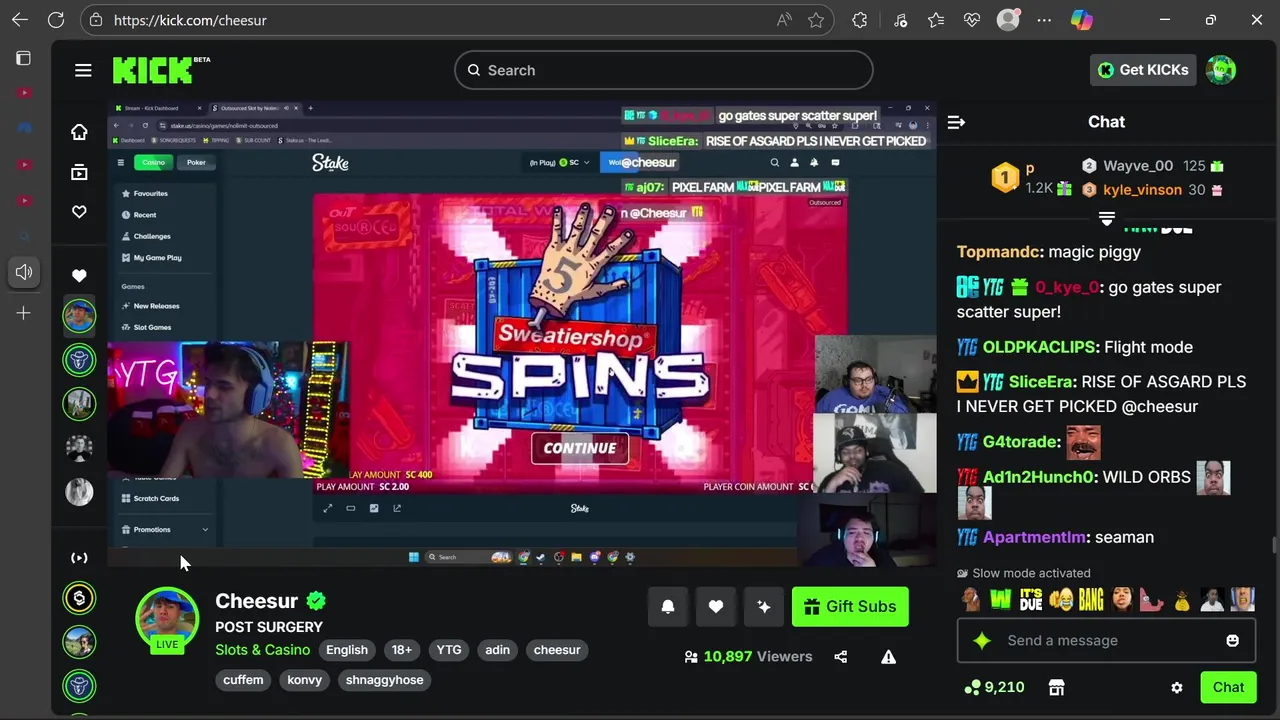The height and width of the screenshot is (720, 1280).
Task: Click the English language tag
Action: [347, 650]
